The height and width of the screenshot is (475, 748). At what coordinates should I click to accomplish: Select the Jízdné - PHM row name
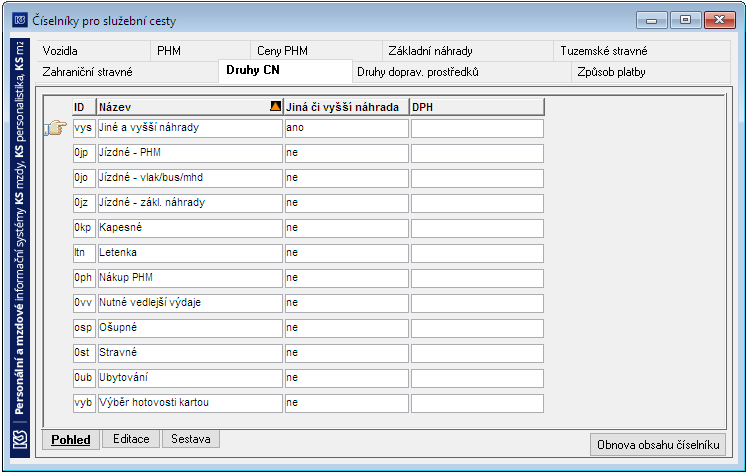(190, 153)
